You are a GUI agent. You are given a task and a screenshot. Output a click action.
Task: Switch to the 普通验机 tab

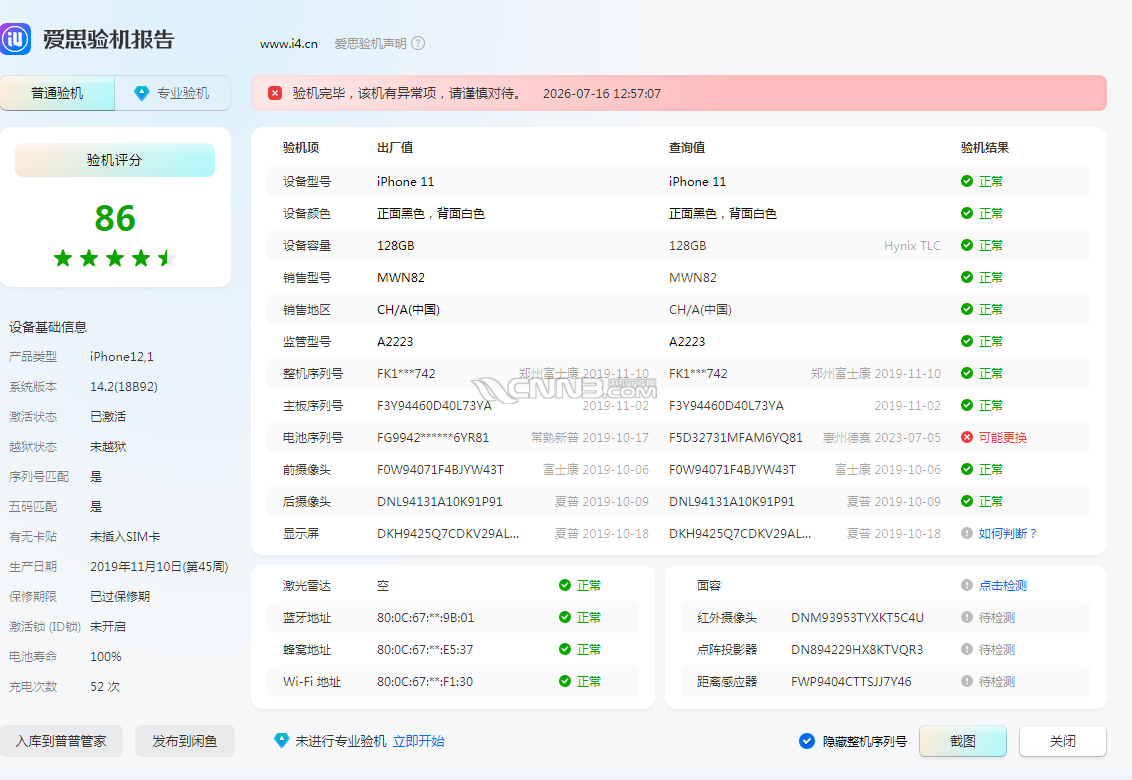click(x=57, y=93)
